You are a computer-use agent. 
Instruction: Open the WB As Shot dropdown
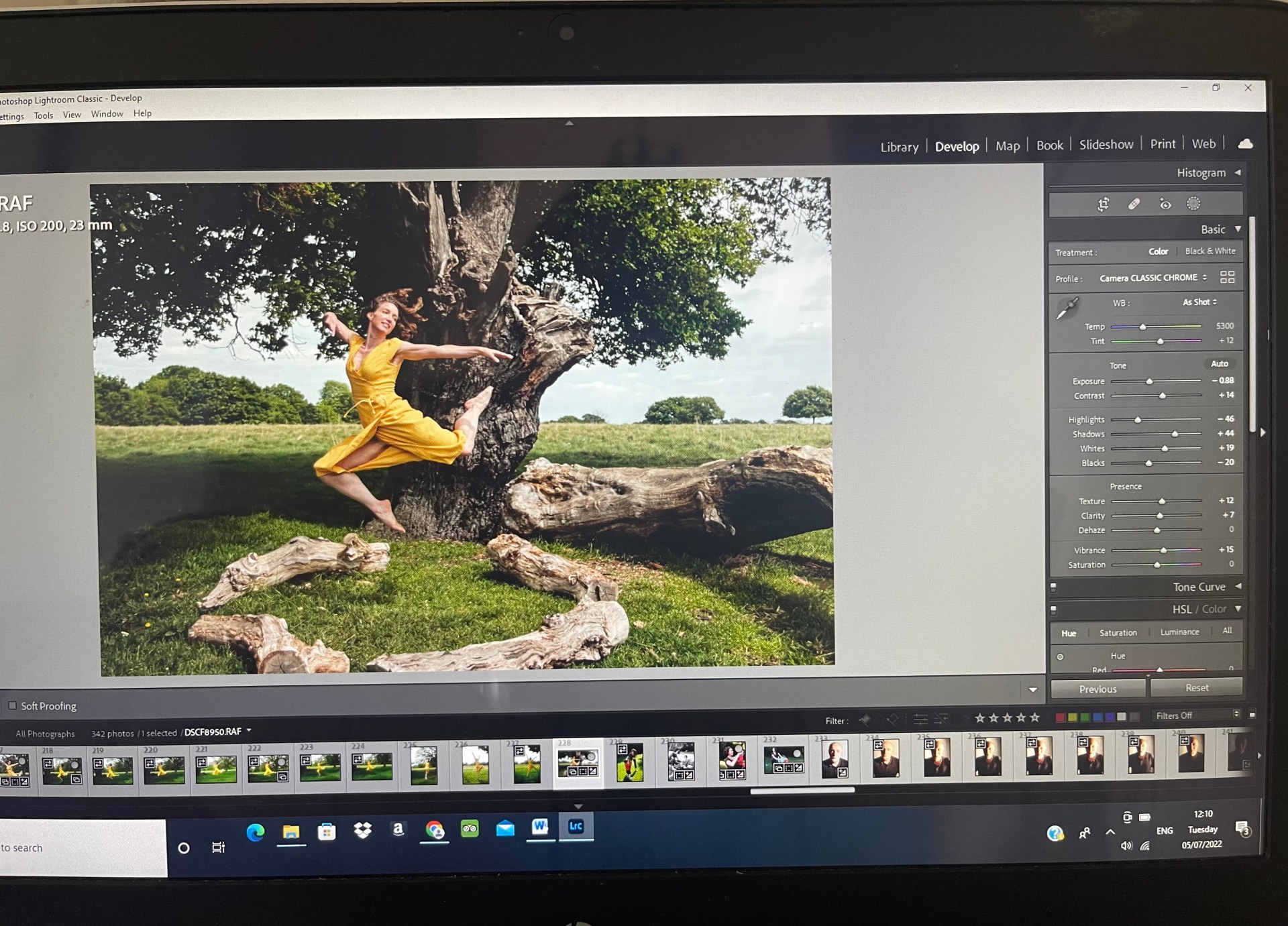point(1199,302)
